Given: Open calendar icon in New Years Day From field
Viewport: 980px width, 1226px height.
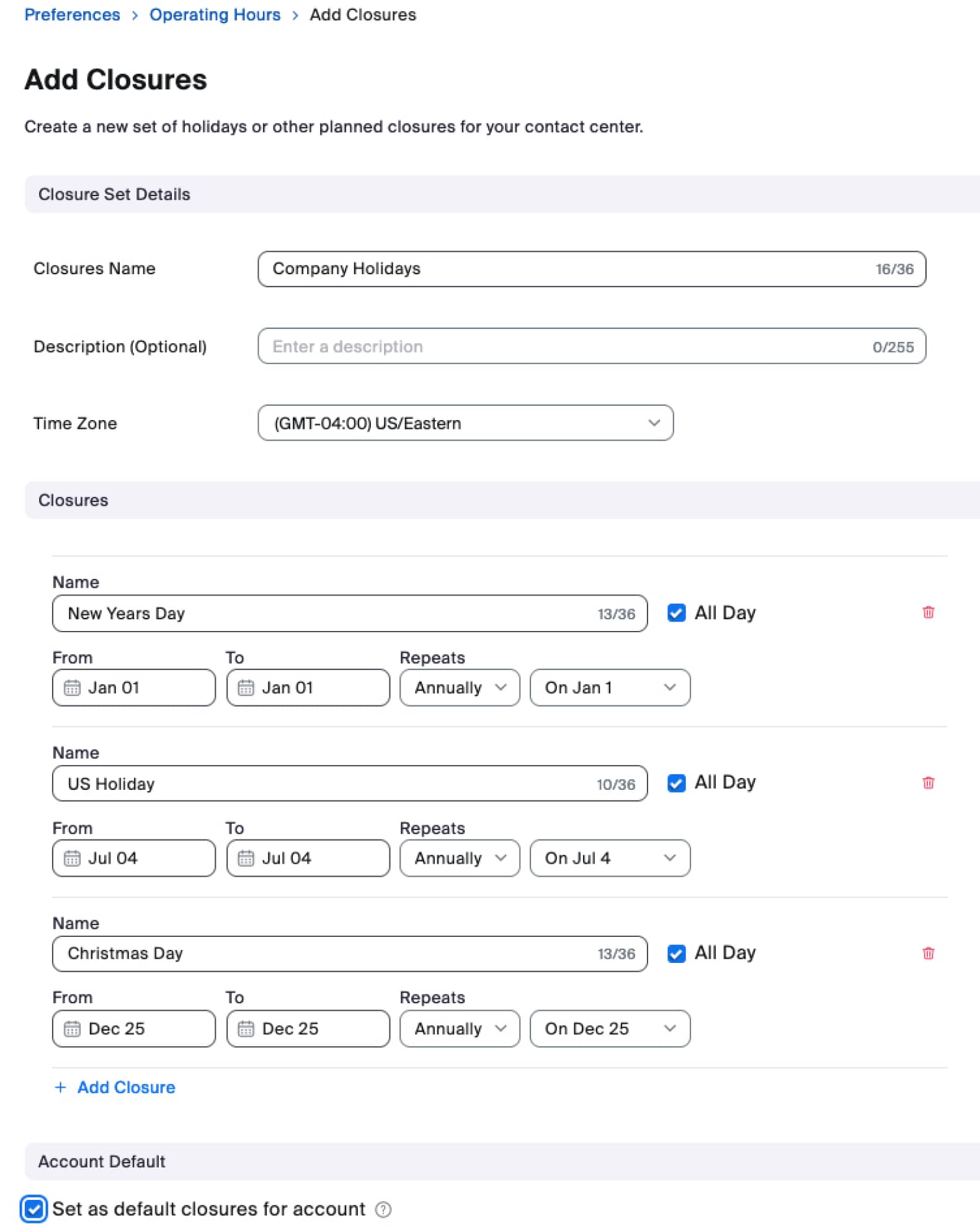Looking at the screenshot, I should (73, 687).
